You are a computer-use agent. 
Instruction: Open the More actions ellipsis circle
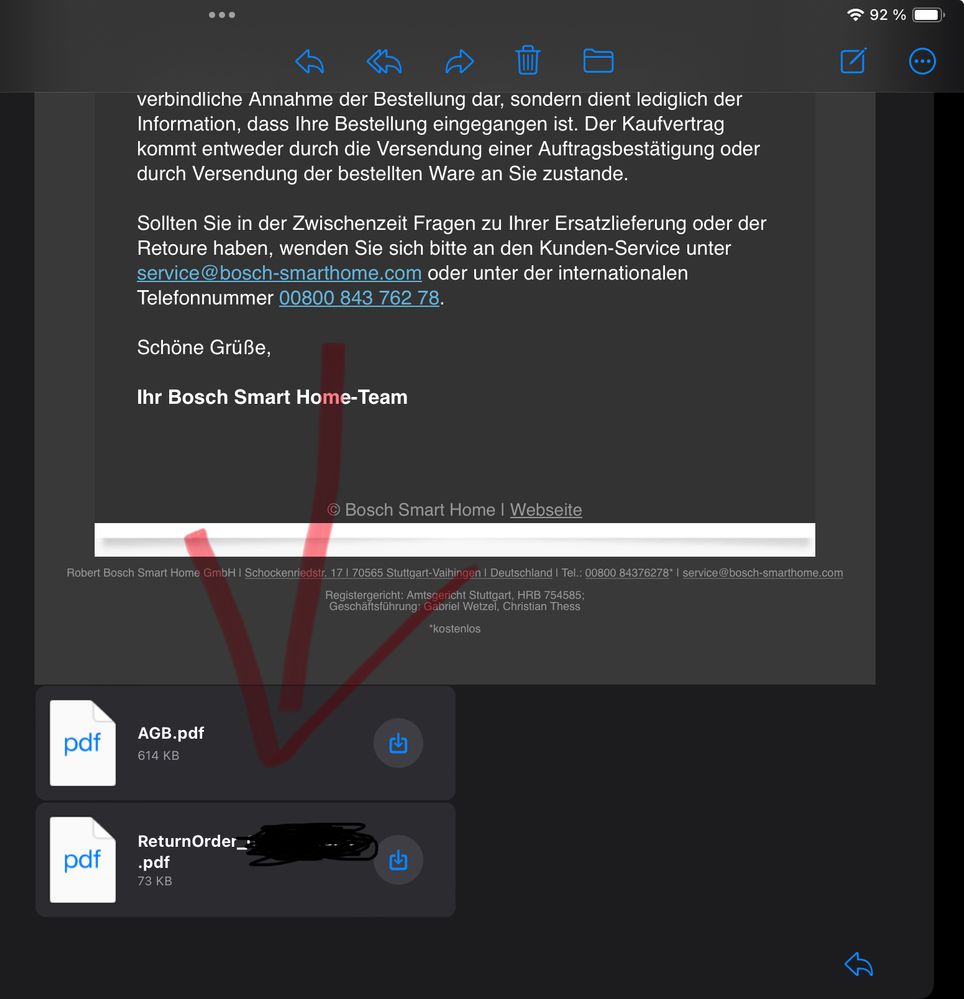(x=922, y=61)
